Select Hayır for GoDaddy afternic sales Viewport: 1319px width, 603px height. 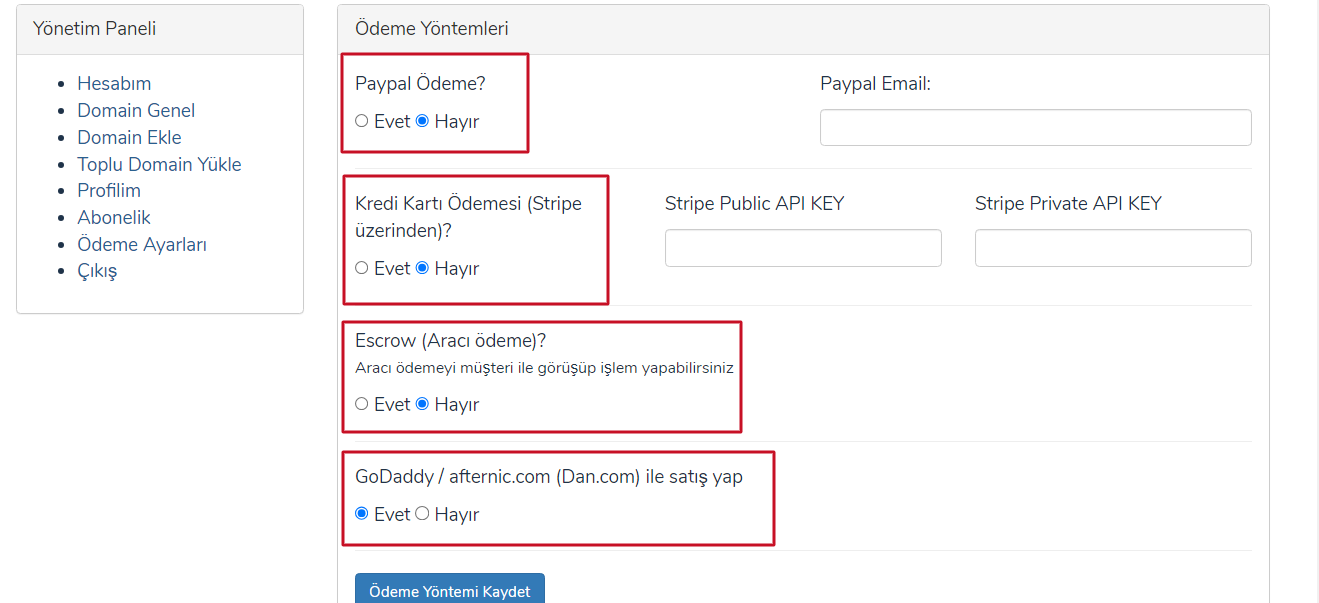coord(422,514)
